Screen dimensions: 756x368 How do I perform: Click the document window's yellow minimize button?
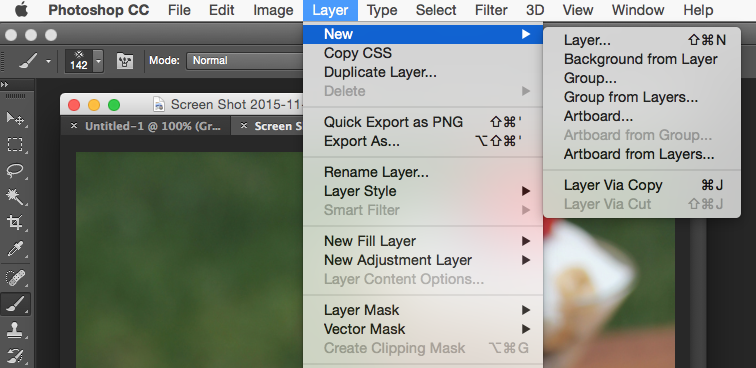coord(94,105)
